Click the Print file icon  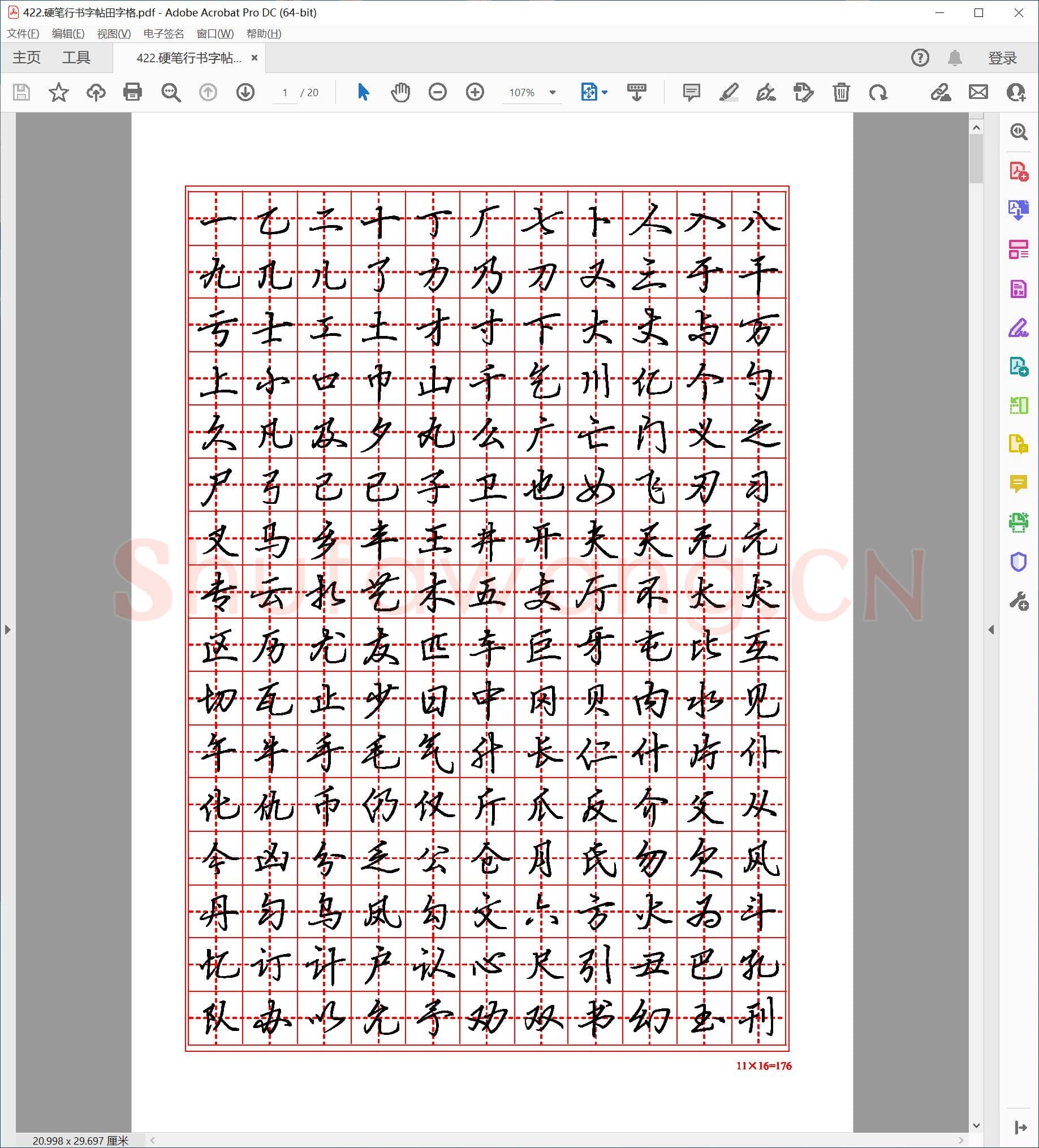click(132, 92)
